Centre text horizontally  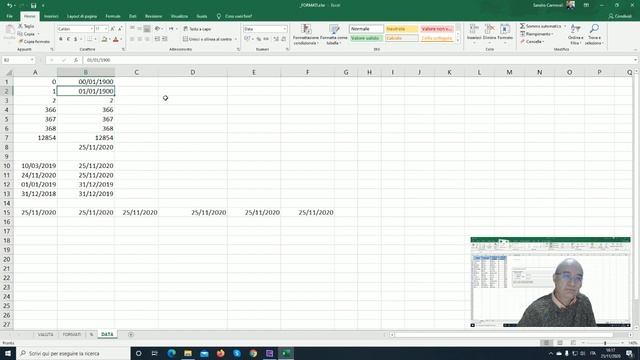140,39
